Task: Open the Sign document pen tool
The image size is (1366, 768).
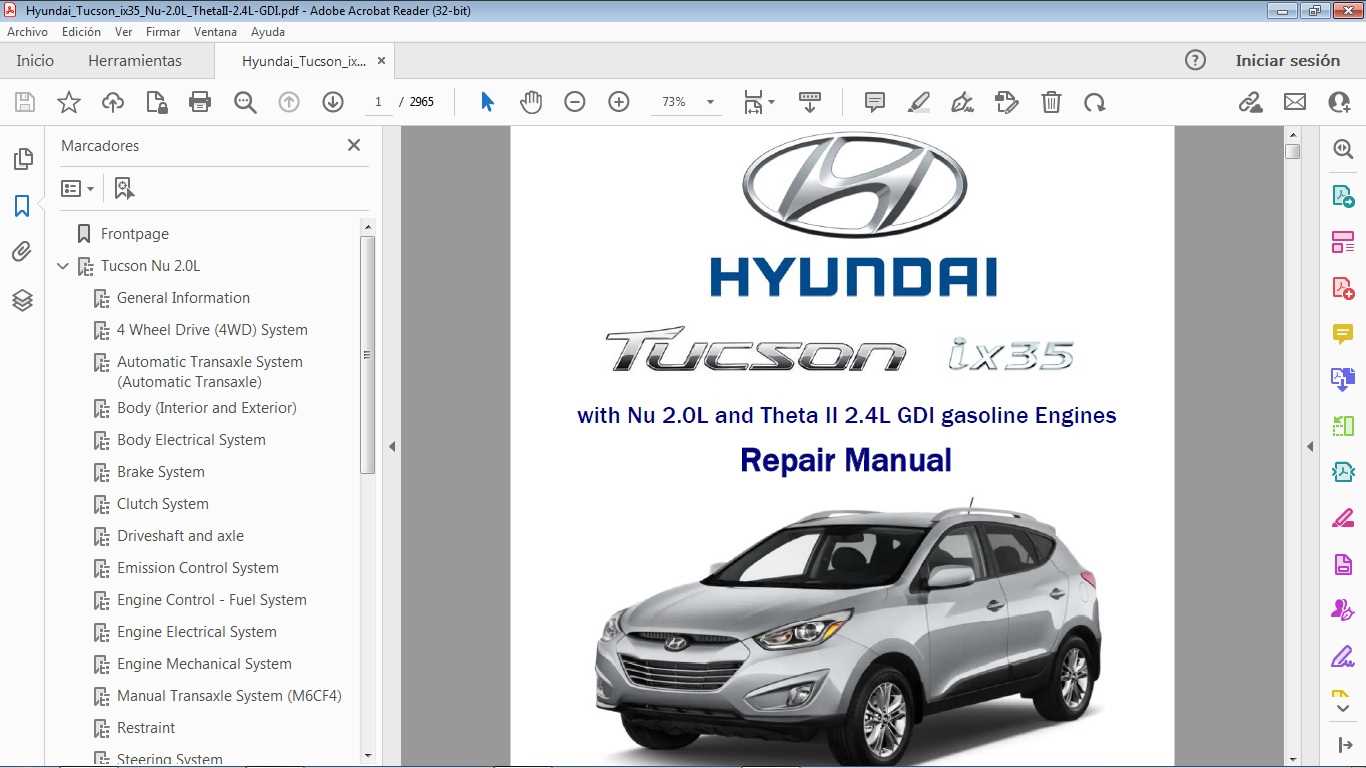Action: click(963, 102)
